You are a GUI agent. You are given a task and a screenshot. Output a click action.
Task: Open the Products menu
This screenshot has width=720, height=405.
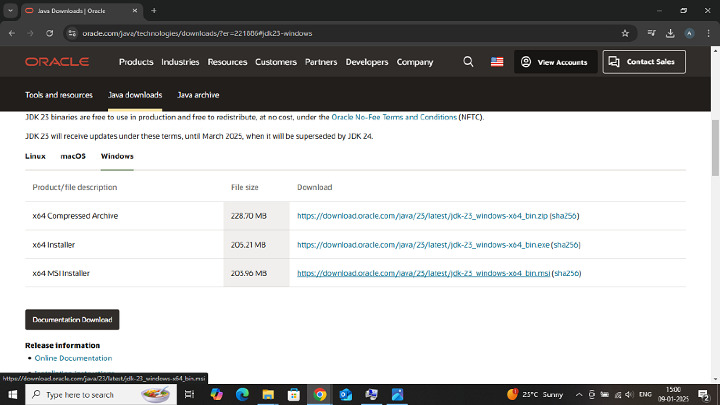click(x=136, y=62)
